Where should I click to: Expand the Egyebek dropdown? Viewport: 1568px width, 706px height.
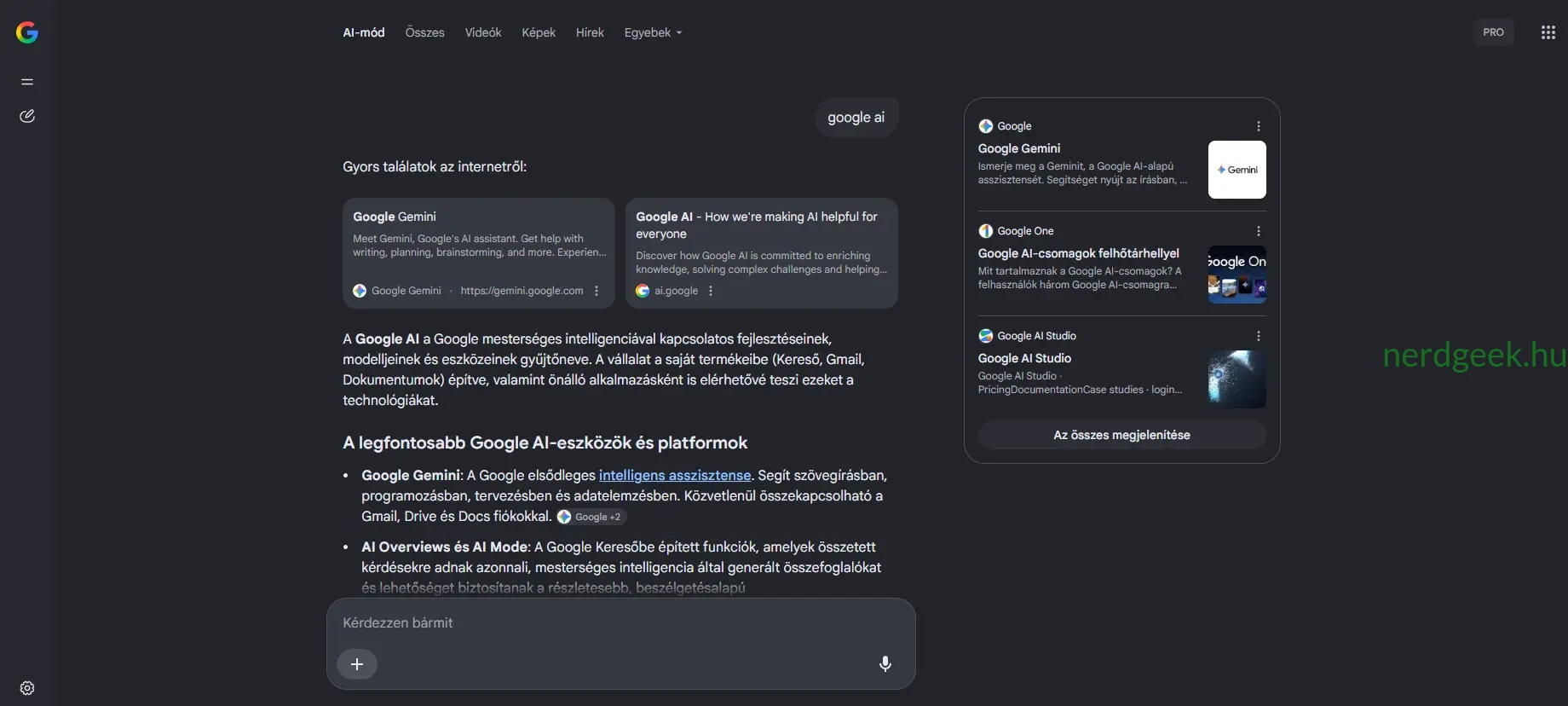click(653, 32)
